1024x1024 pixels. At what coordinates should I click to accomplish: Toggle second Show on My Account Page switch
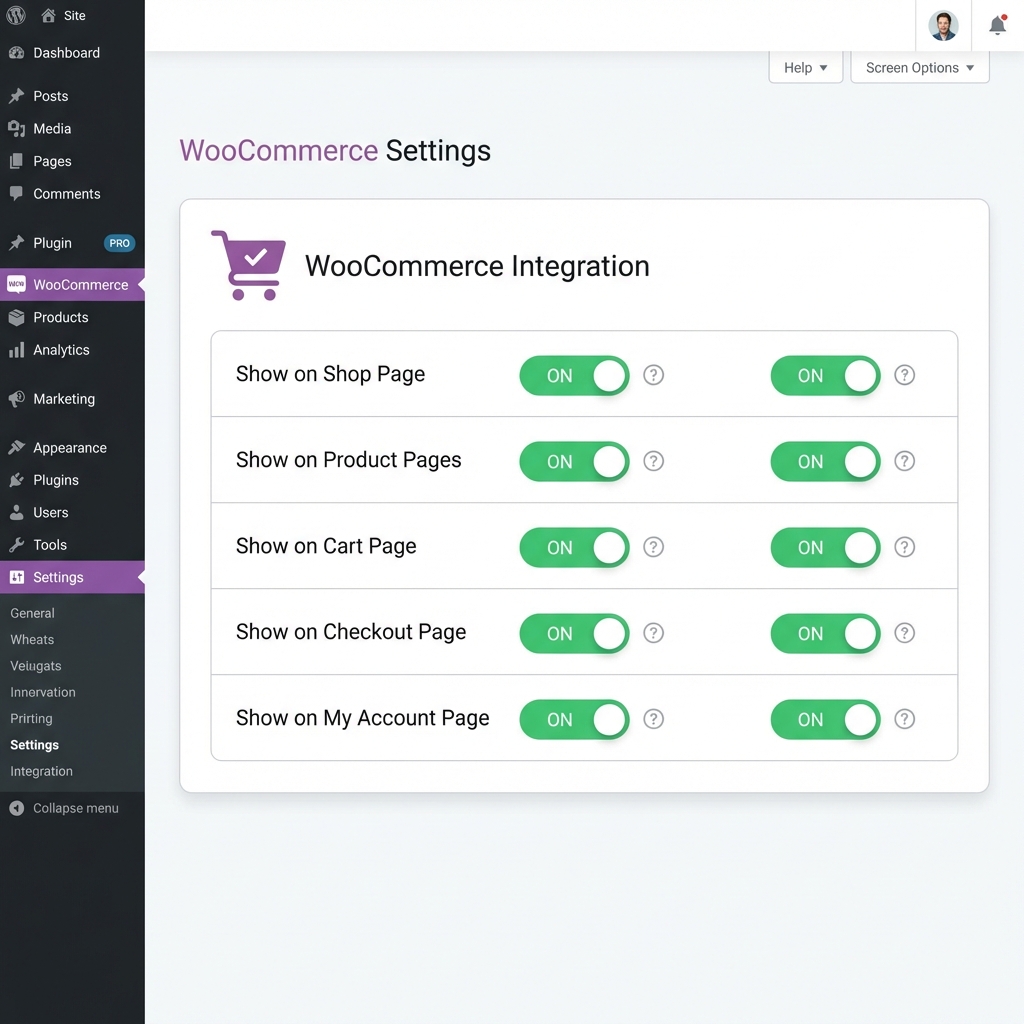click(x=825, y=720)
